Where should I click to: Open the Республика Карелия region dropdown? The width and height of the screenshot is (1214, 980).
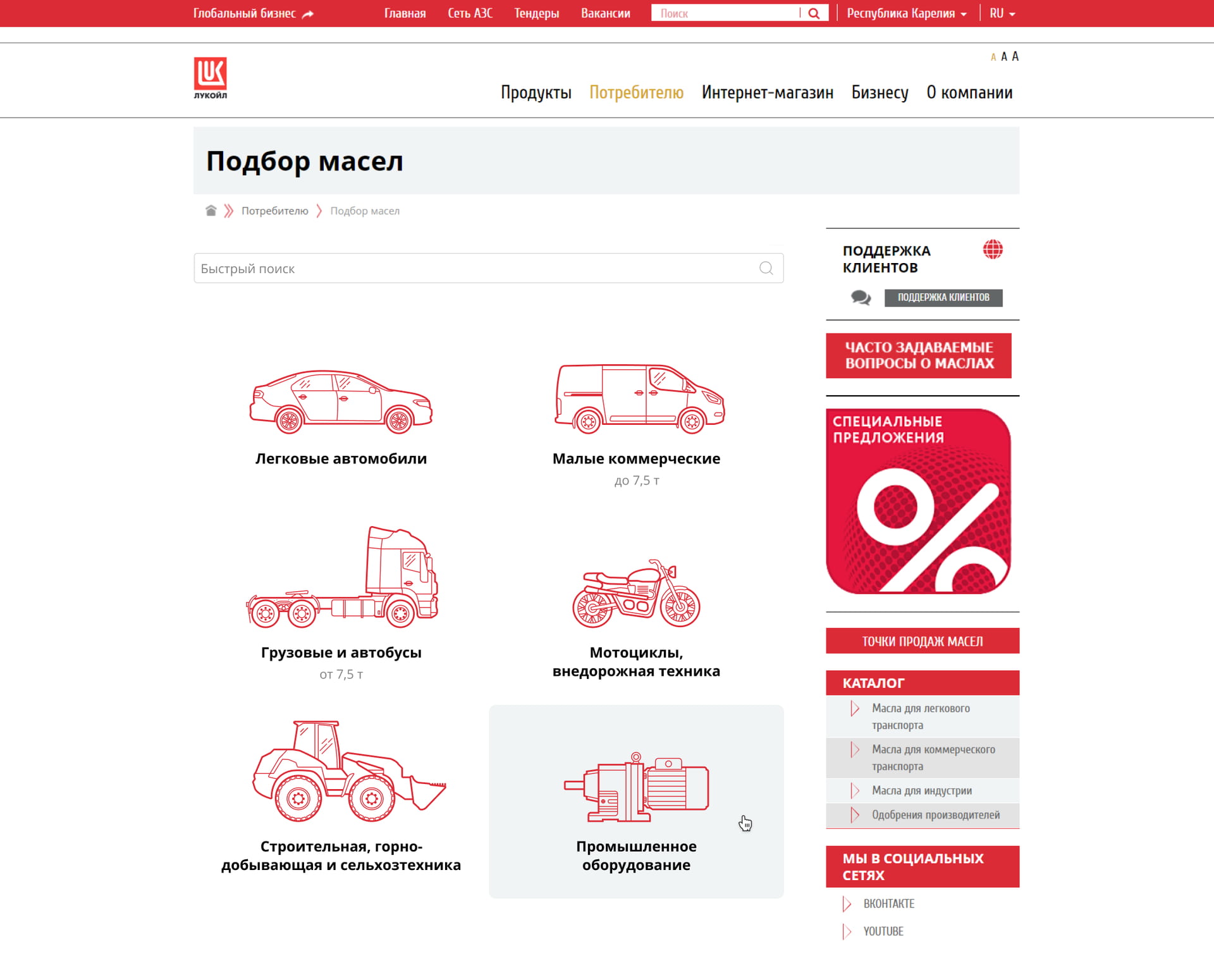906,13
